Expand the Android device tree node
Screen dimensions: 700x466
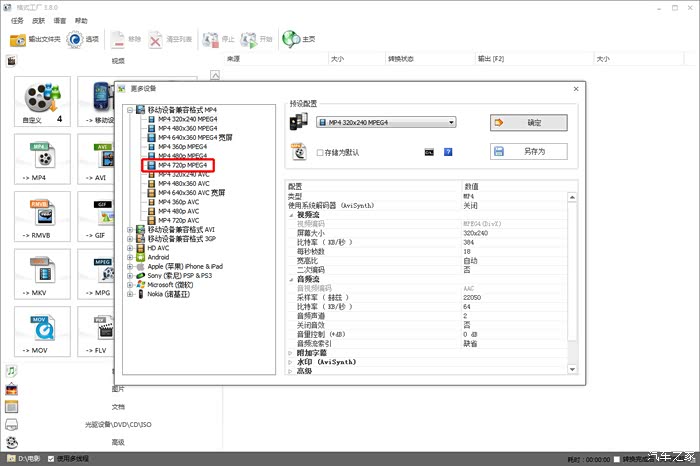tap(130, 257)
